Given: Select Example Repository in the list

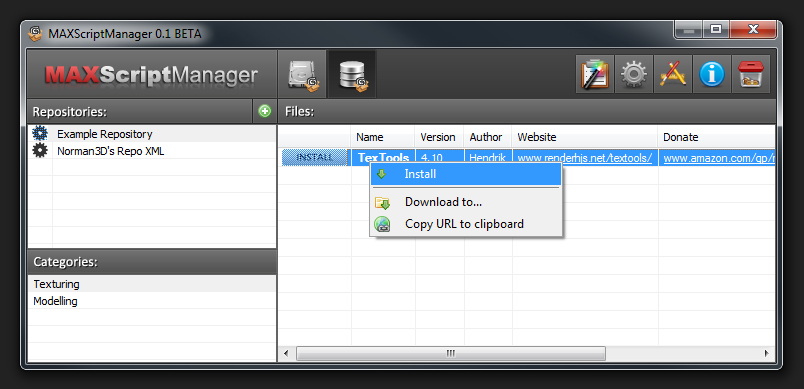Looking at the screenshot, I should pyautogui.click(x=151, y=134).
